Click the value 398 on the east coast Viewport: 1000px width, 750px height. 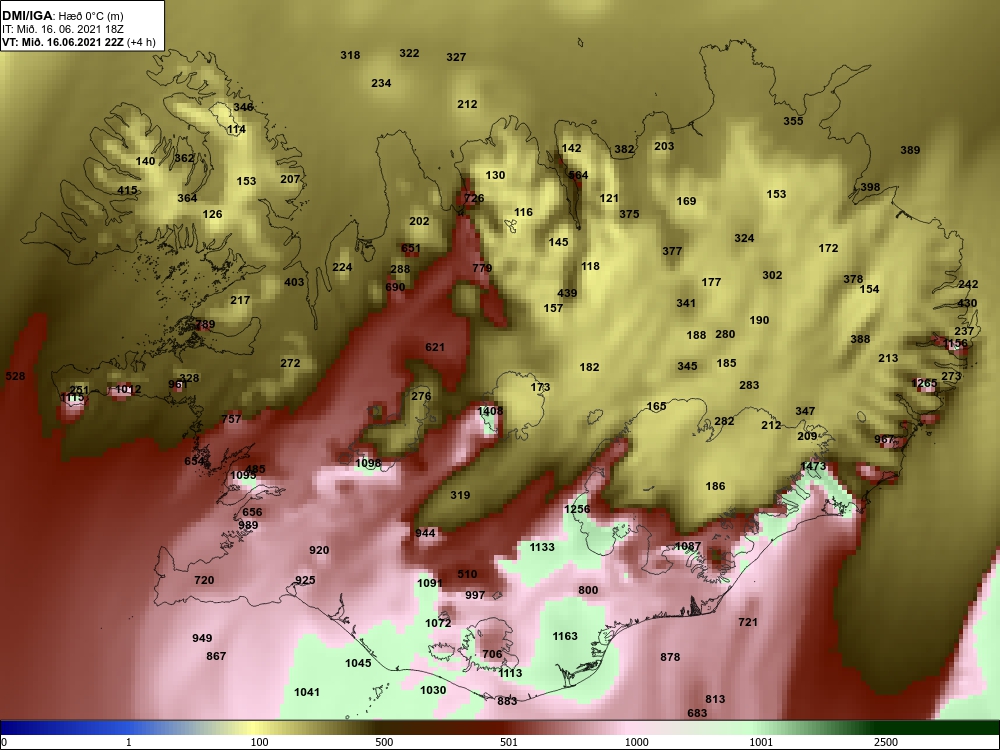[870, 187]
